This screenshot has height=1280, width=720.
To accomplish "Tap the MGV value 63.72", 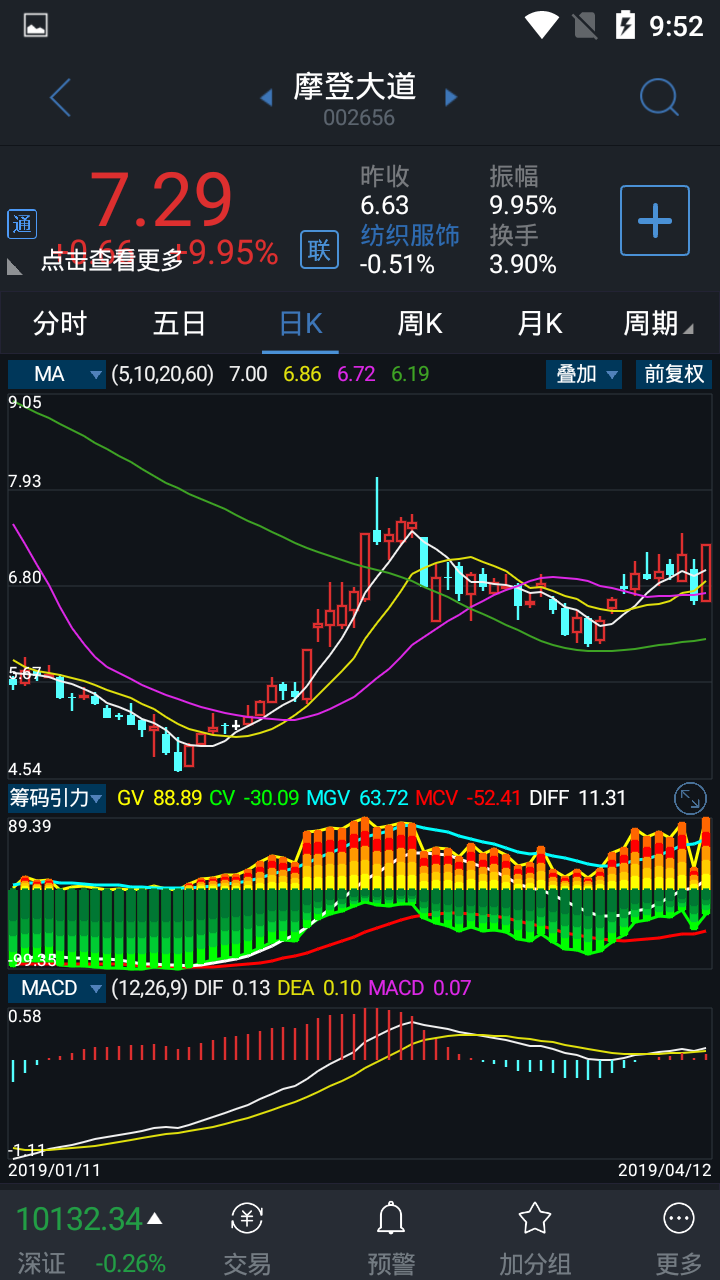I will point(385,798).
